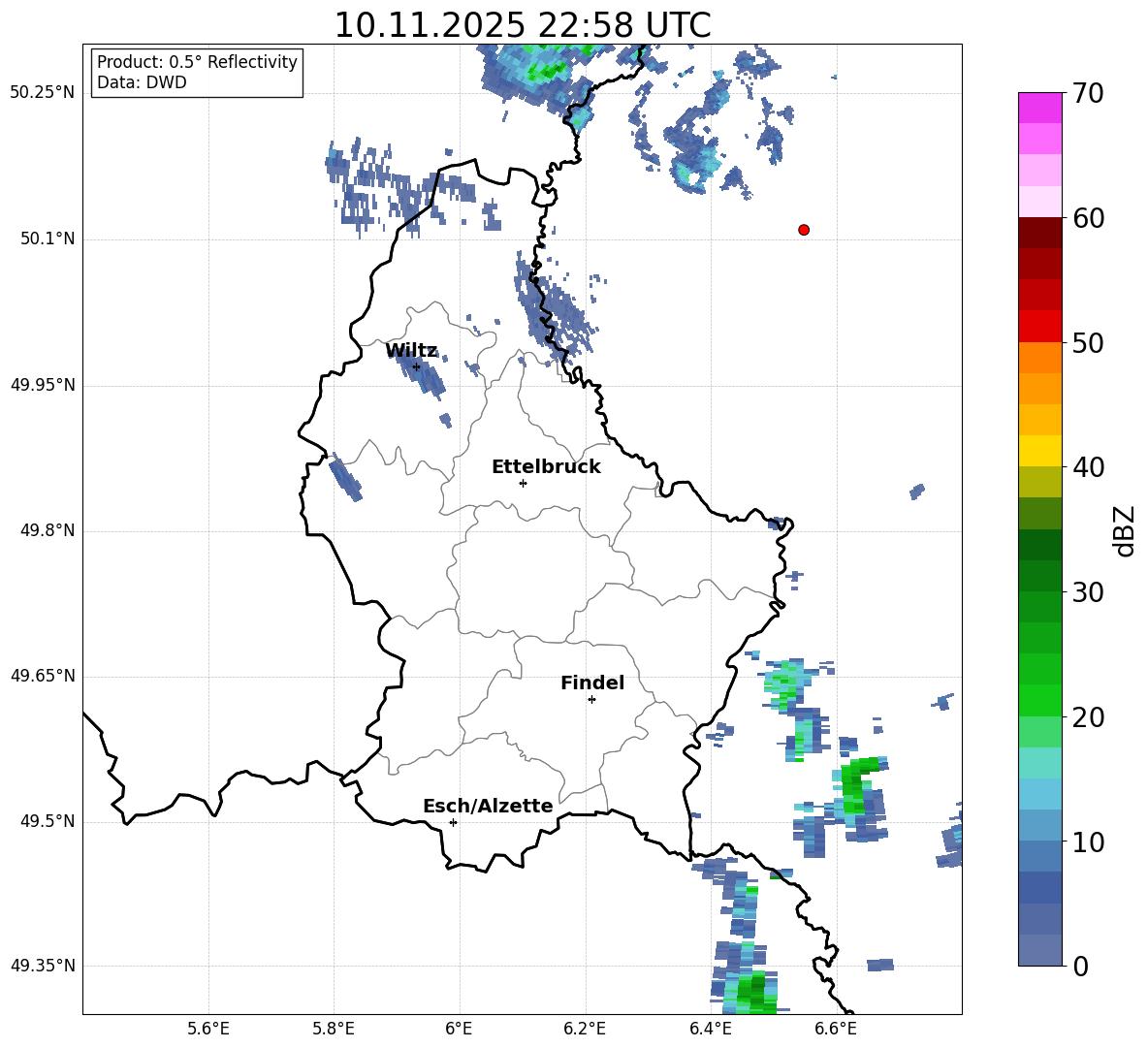Click the 70 colorbar tick label

click(x=1088, y=94)
